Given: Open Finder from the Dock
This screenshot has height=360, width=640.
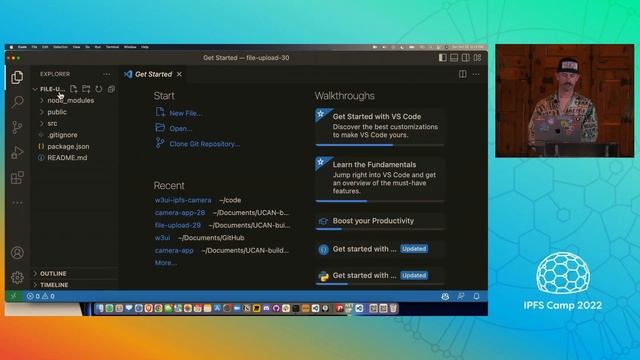Looking at the screenshot, I should click(x=100, y=308).
